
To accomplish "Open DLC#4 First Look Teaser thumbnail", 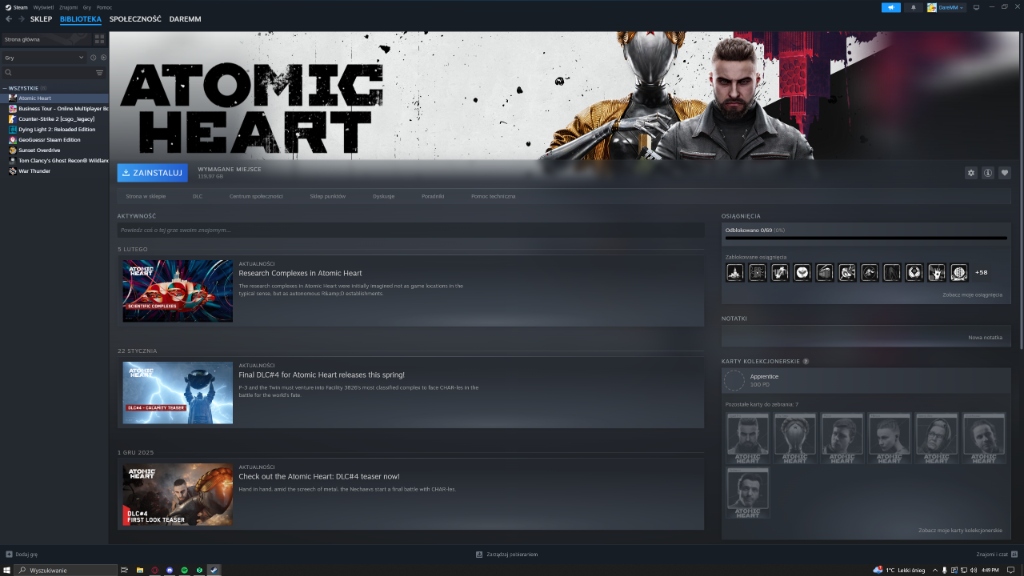I will pyautogui.click(x=178, y=494).
